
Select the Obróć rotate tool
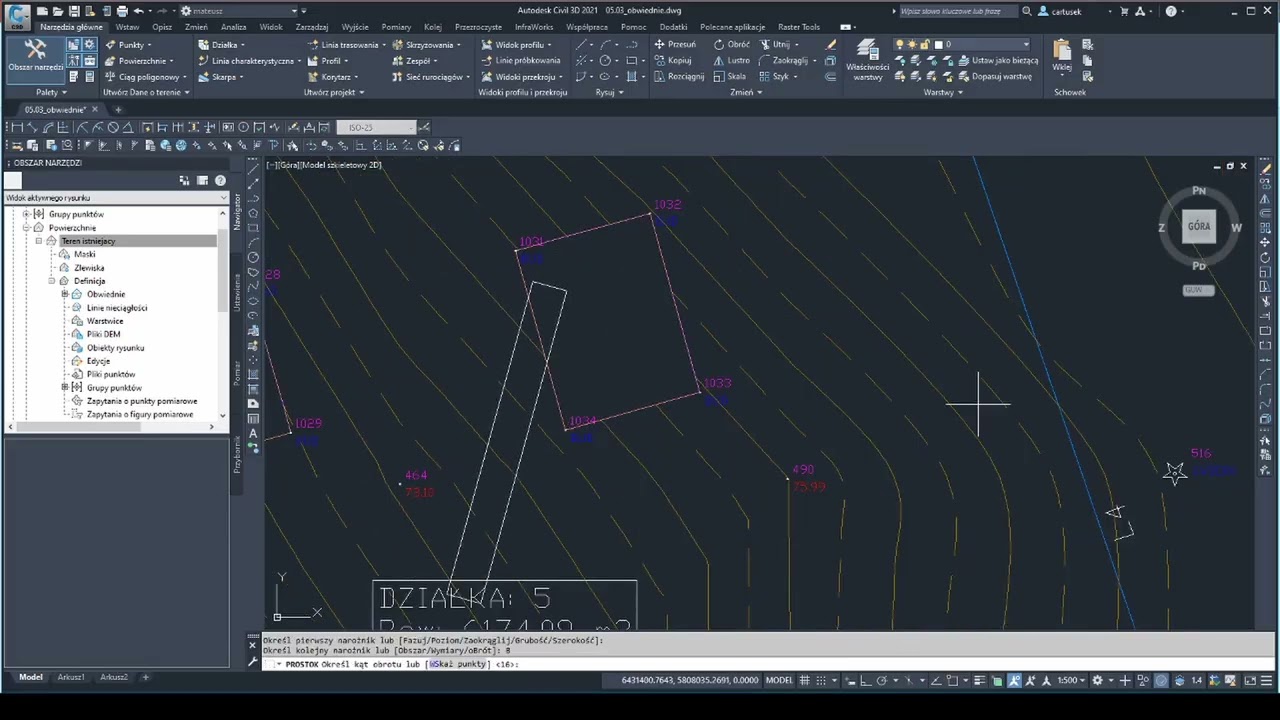point(731,44)
